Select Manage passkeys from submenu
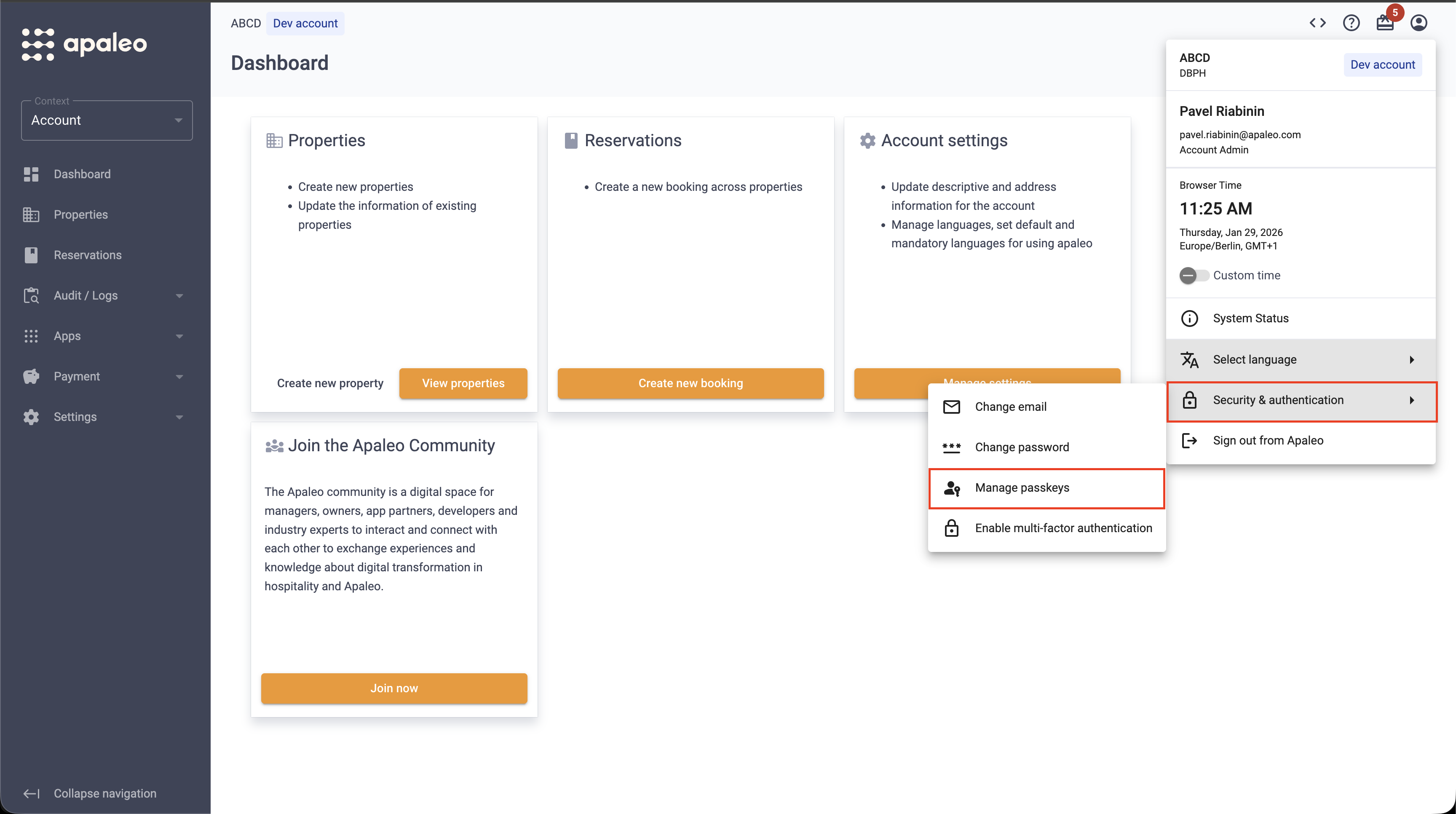 [x=1047, y=488]
